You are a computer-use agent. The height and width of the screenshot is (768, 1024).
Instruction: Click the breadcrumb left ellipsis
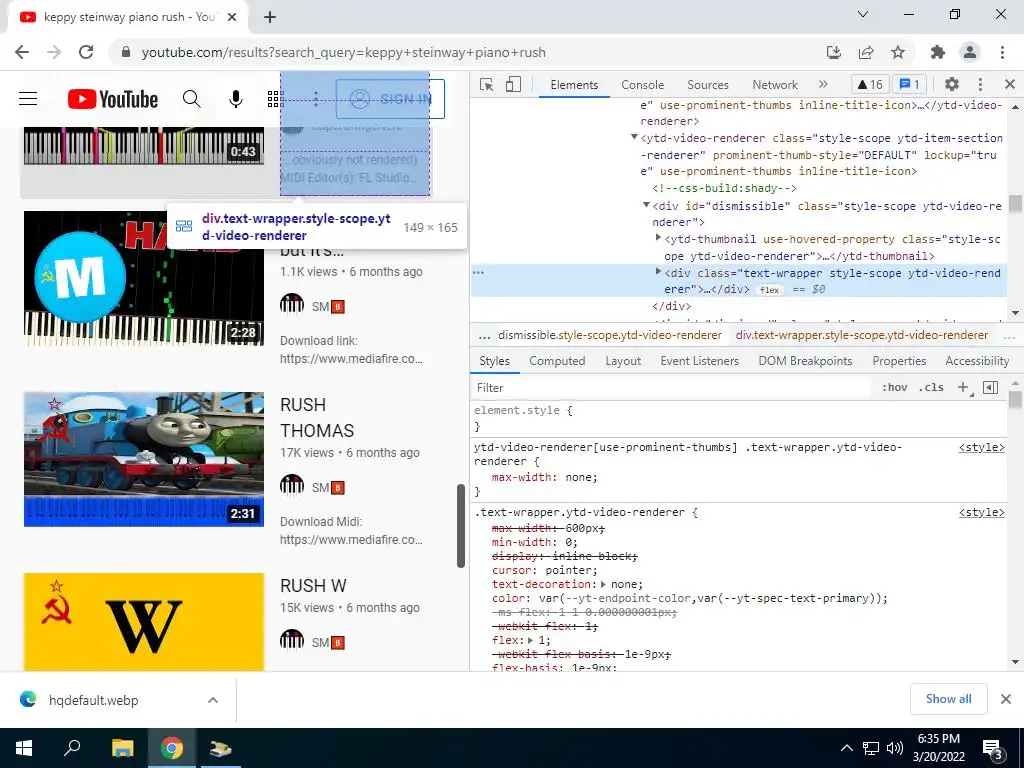coord(484,336)
